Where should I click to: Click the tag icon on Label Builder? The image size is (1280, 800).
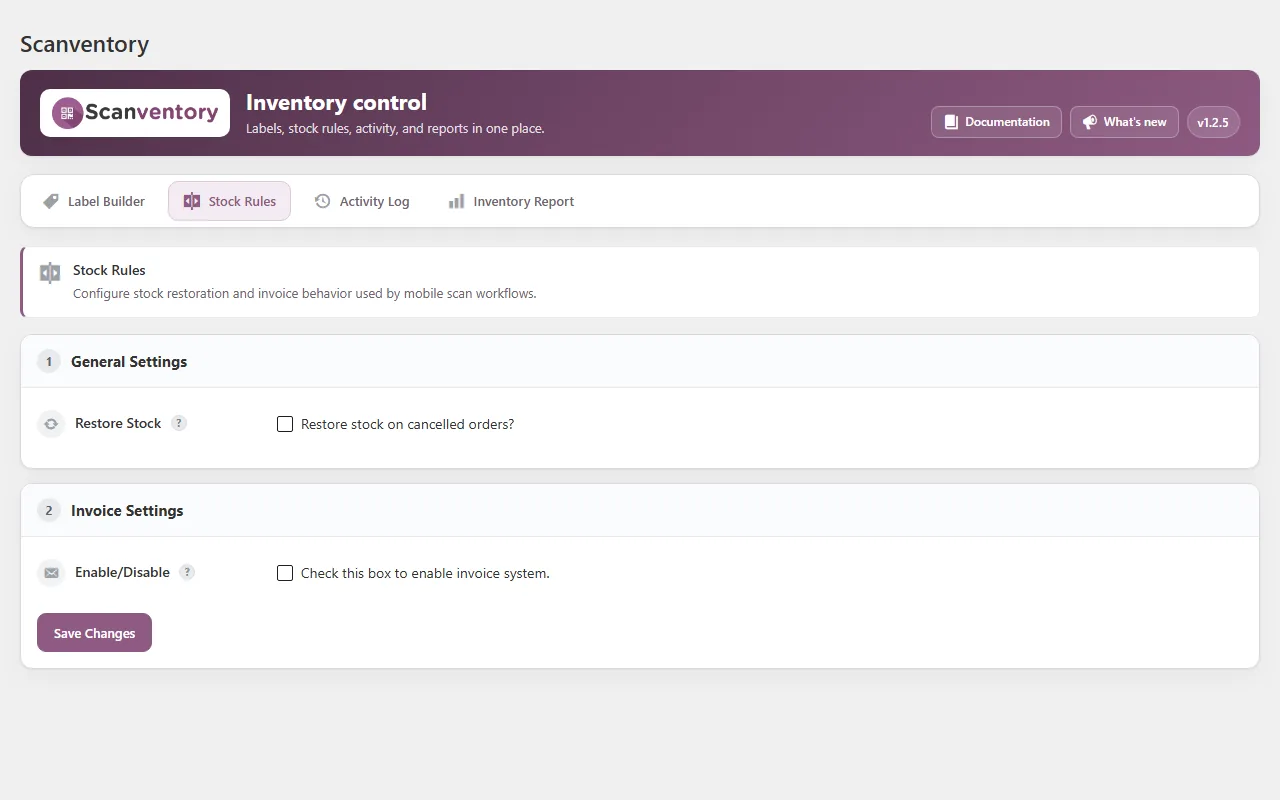pyautogui.click(x=51, y=201)
